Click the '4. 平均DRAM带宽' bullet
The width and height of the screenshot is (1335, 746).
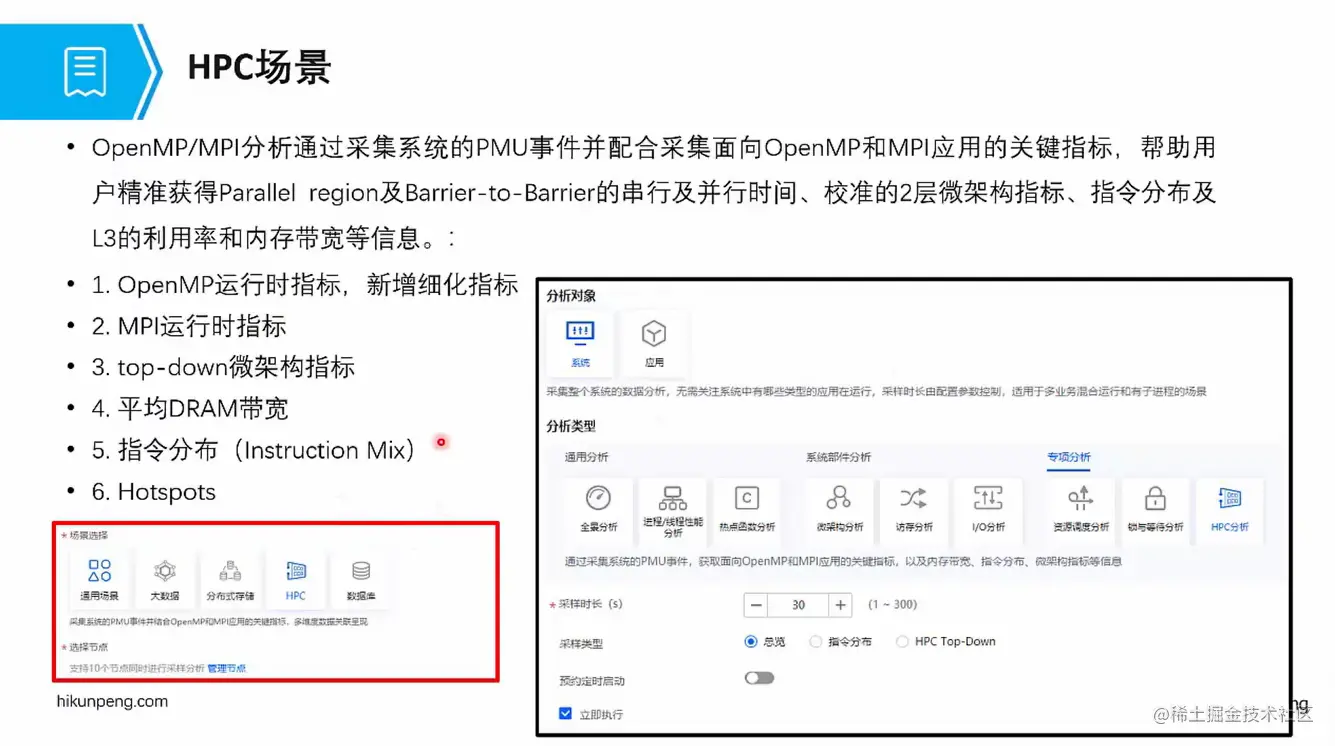point(190,409)
